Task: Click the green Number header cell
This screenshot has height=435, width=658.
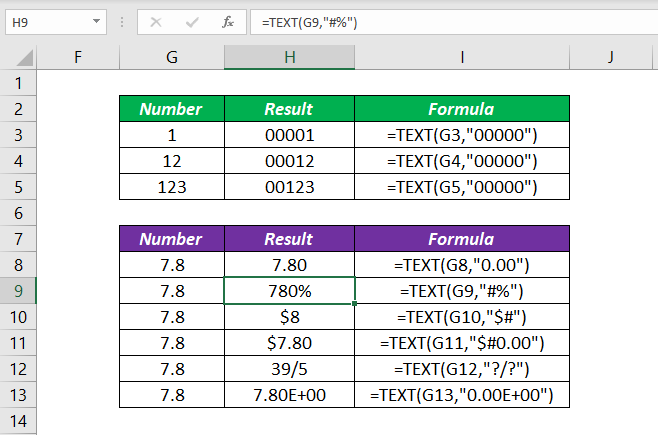Action: [x=171, y=109]
